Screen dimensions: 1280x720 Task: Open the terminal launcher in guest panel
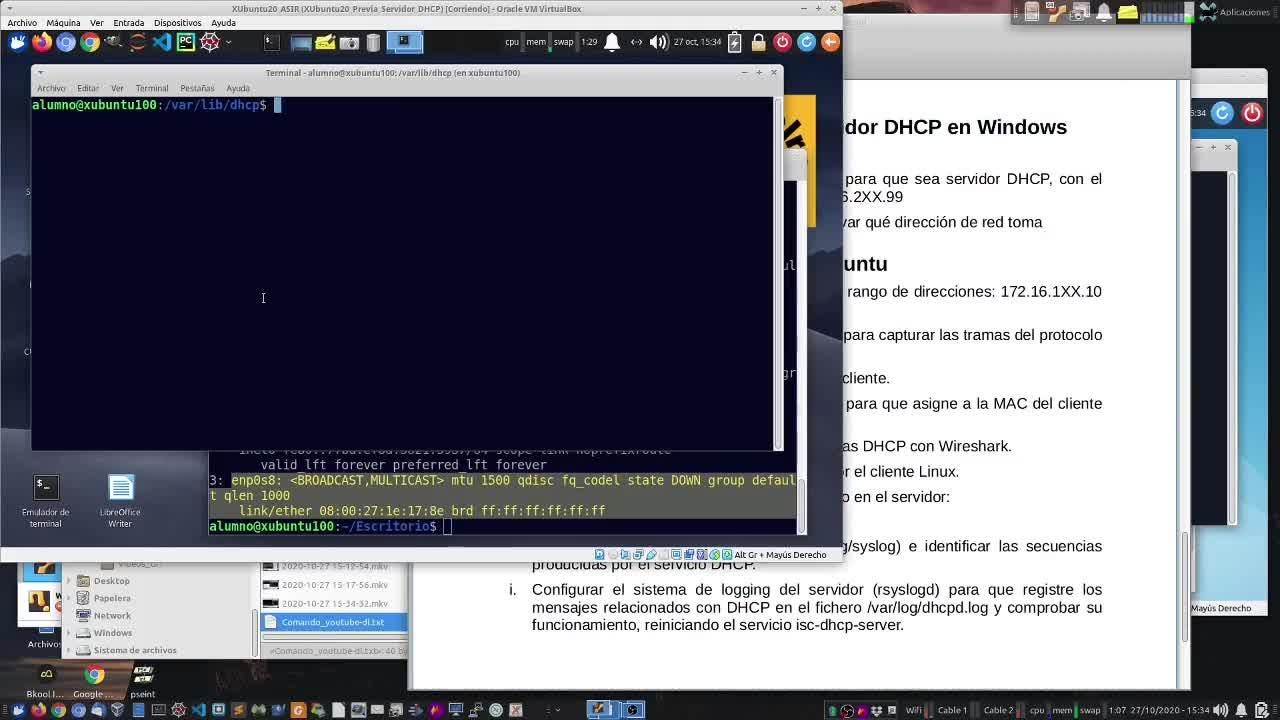pyautogui.click(x=271, y=42)
